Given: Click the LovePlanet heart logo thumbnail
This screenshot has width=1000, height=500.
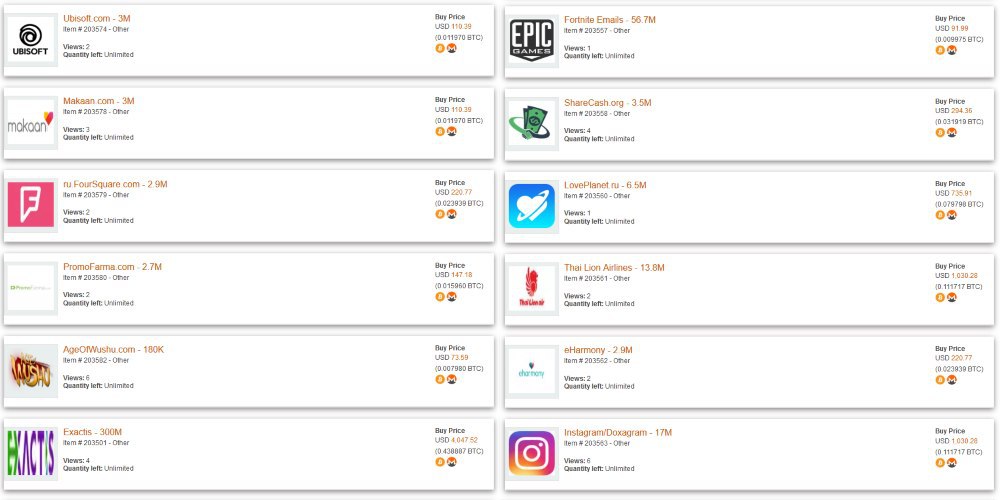Looking at the screenshot, I should click(x=532, y=206).
